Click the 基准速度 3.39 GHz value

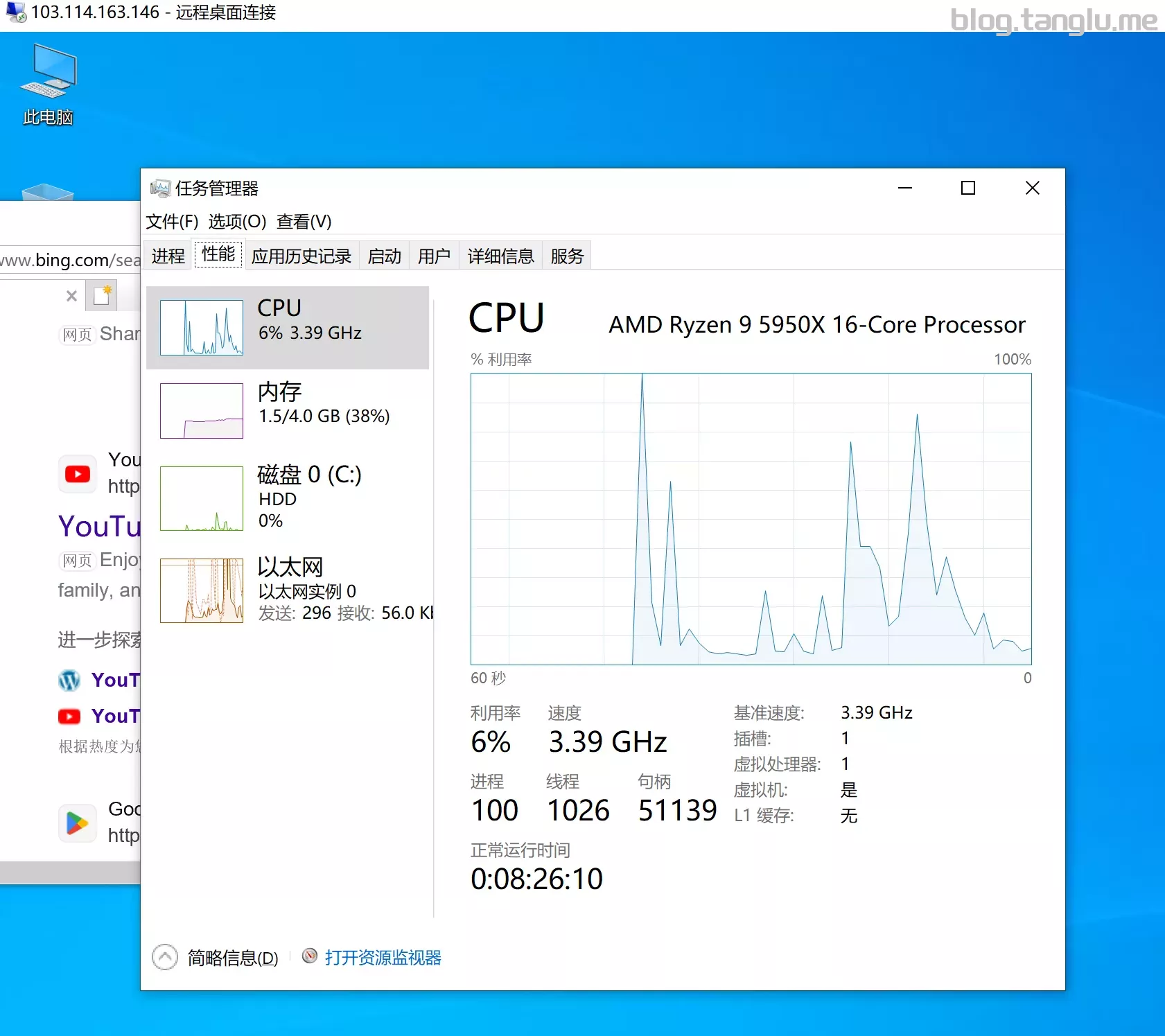877,713
